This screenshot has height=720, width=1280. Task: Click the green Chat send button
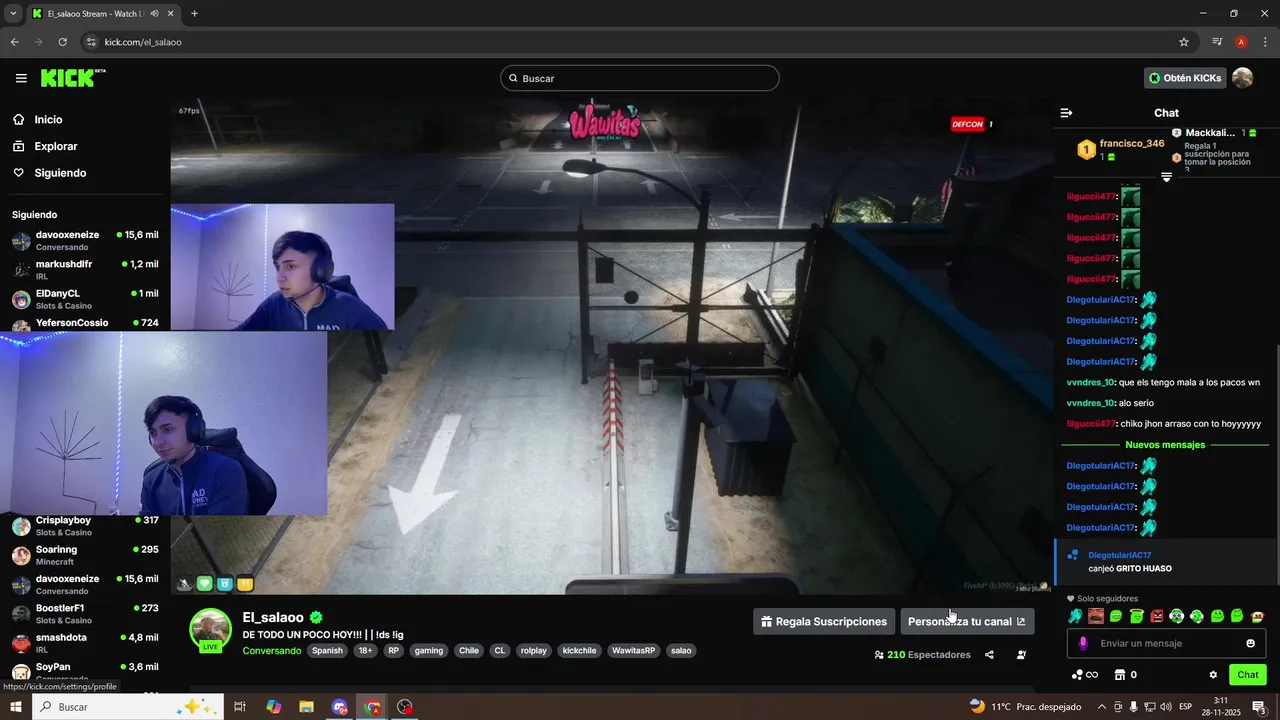[x=1247, y=675]
